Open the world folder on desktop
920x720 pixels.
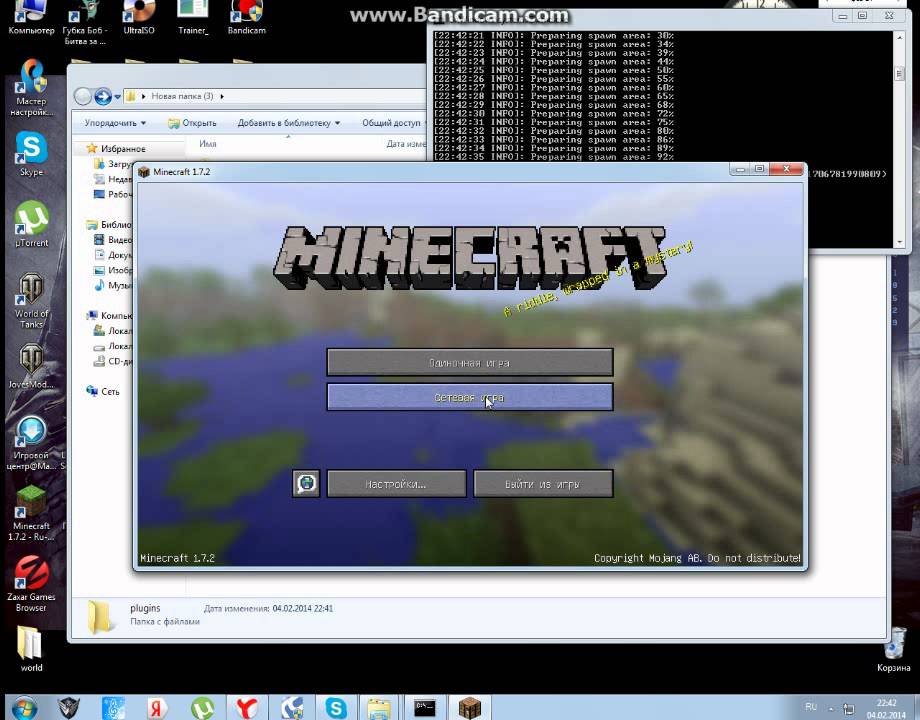[31, 650]
